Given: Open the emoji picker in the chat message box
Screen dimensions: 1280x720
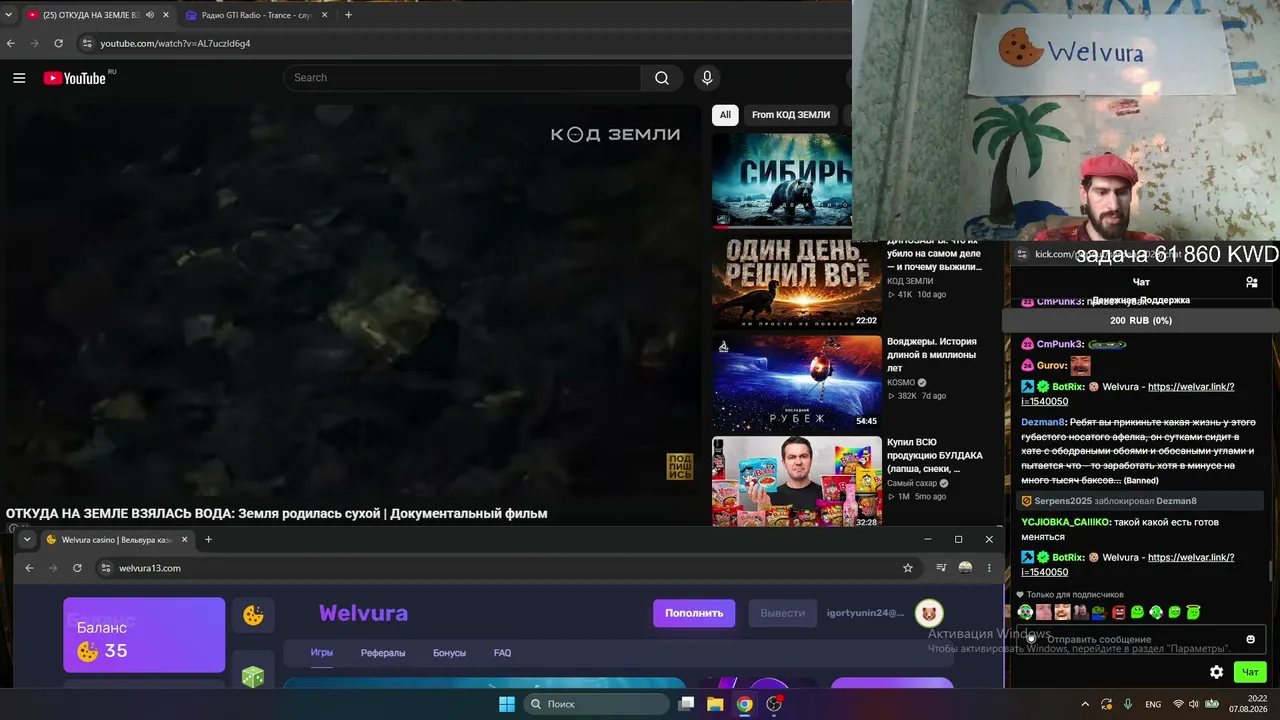Looking at the screenshot, I should 1250,639.
